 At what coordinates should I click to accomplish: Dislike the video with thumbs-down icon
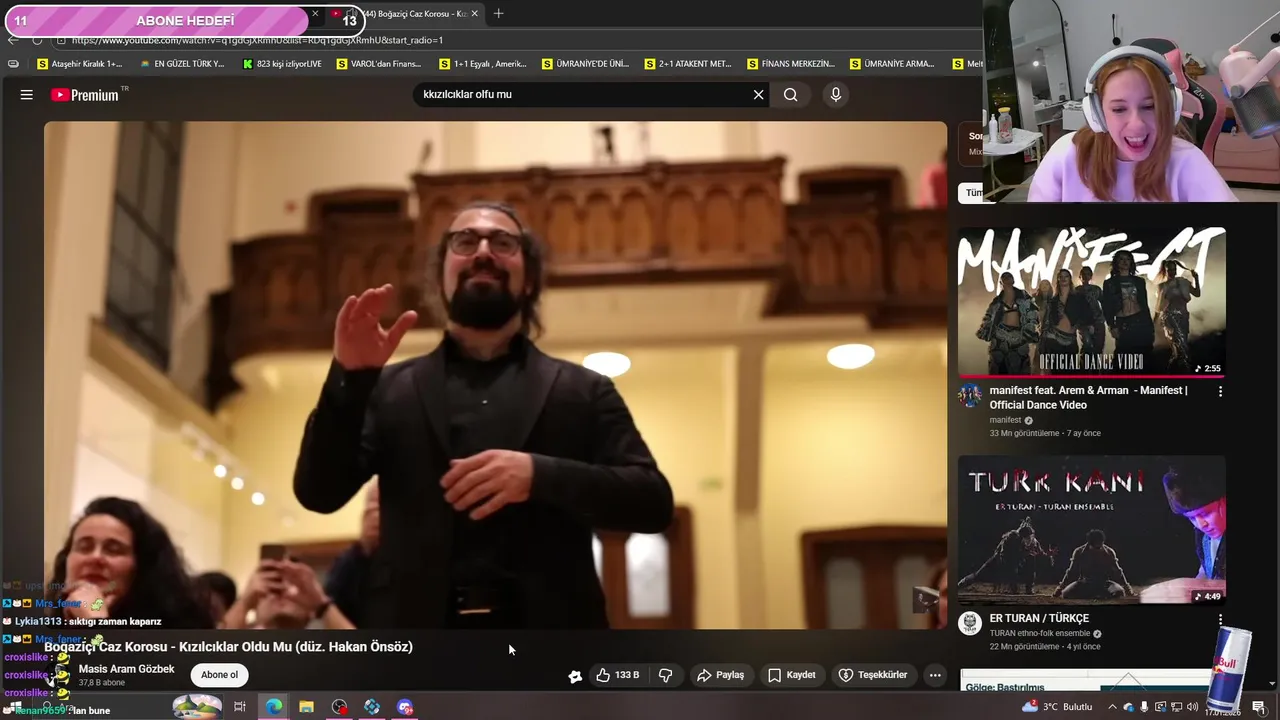pos(665,675)
